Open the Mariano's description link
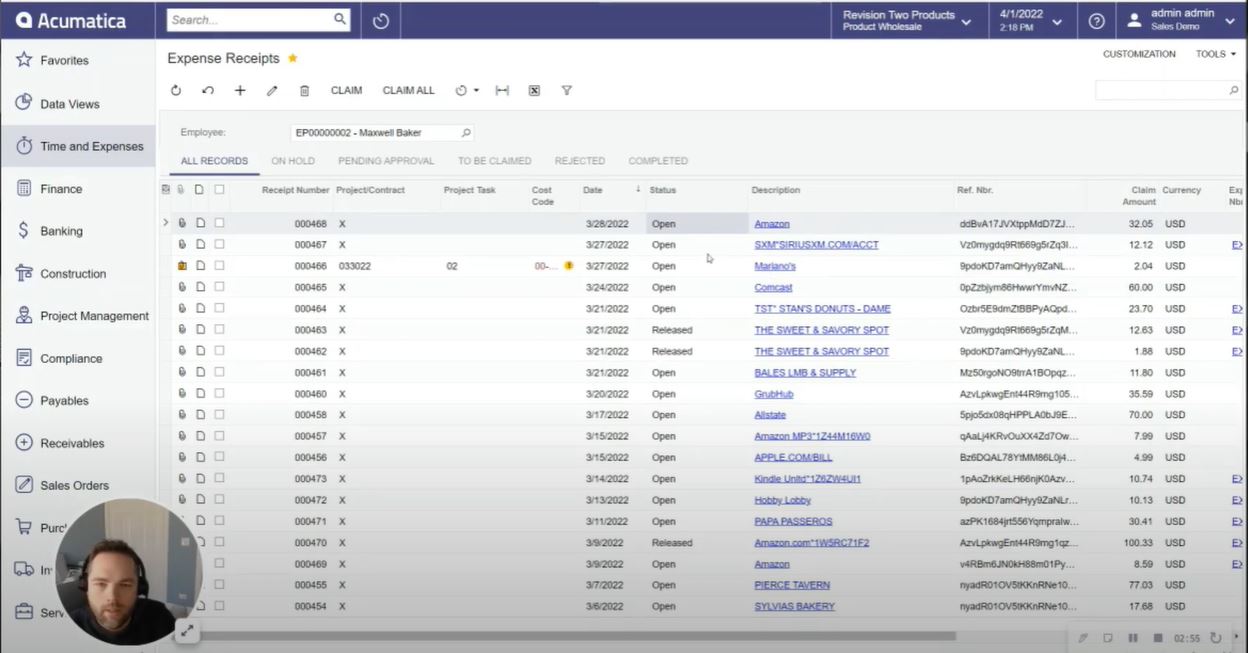The width and height of the screenshot is (1248, 653). [x=775, y=266]
